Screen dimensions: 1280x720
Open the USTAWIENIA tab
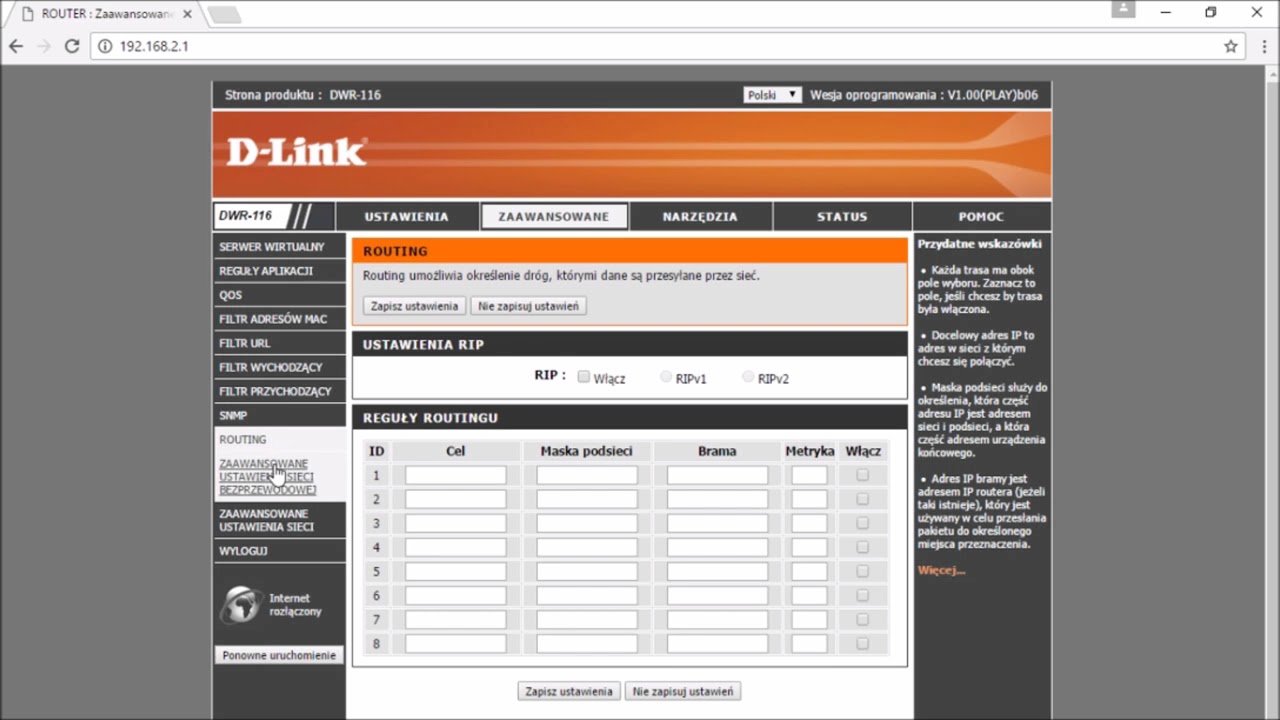pyautogui.click(x=406, y=216)
